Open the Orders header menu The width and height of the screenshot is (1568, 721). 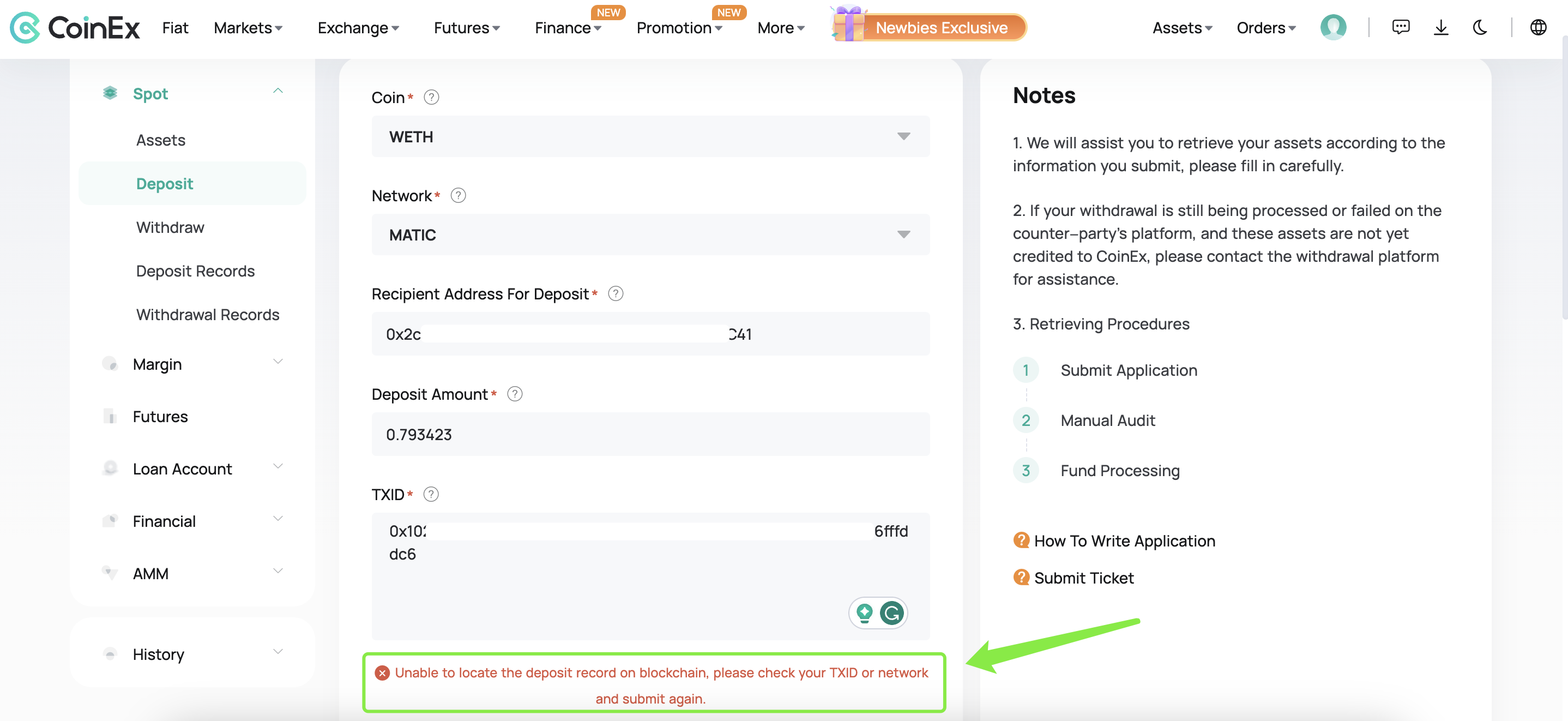(x=1265, y=28)
